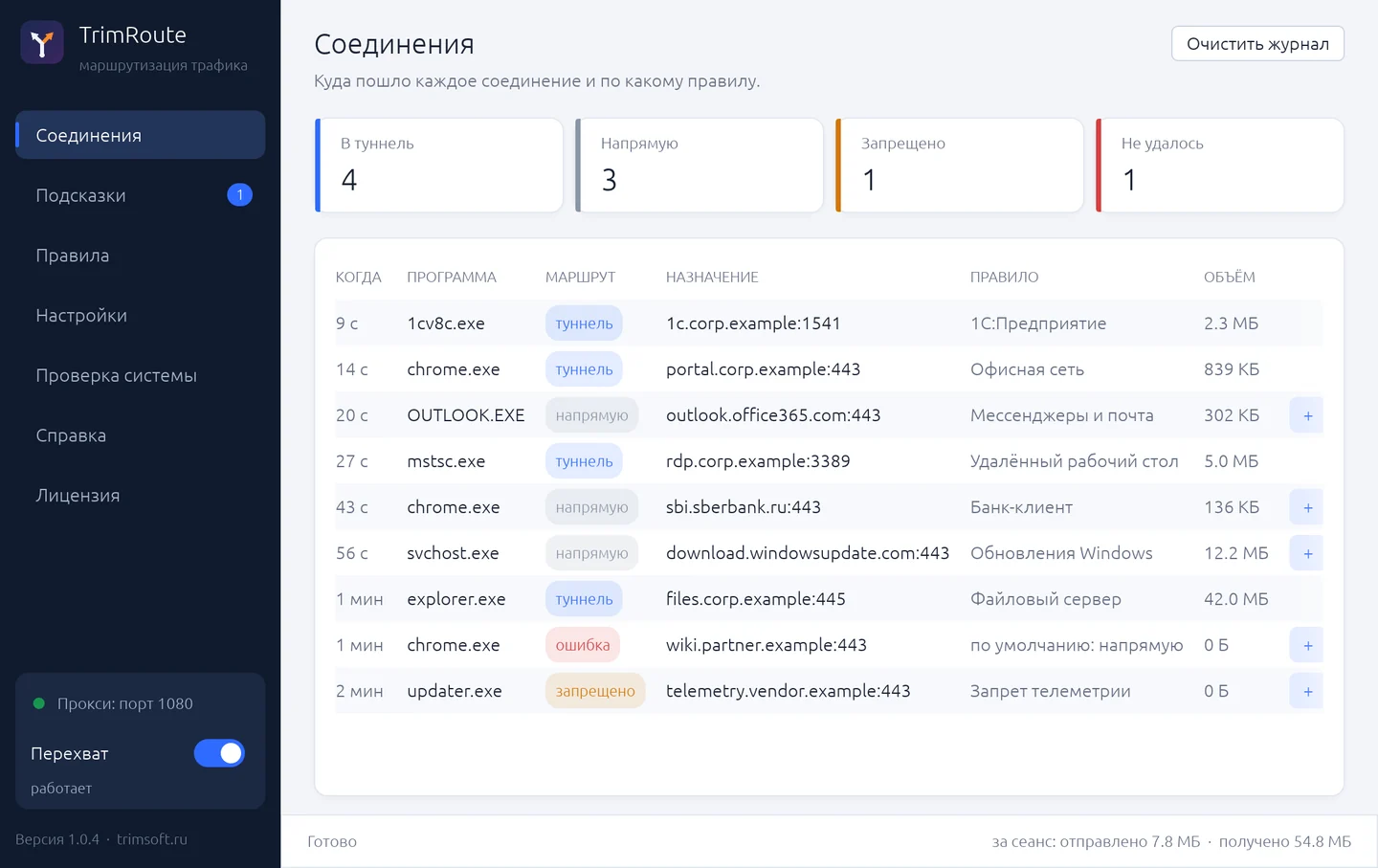
Task: Click the запрещено route badge
Action: 595,691
